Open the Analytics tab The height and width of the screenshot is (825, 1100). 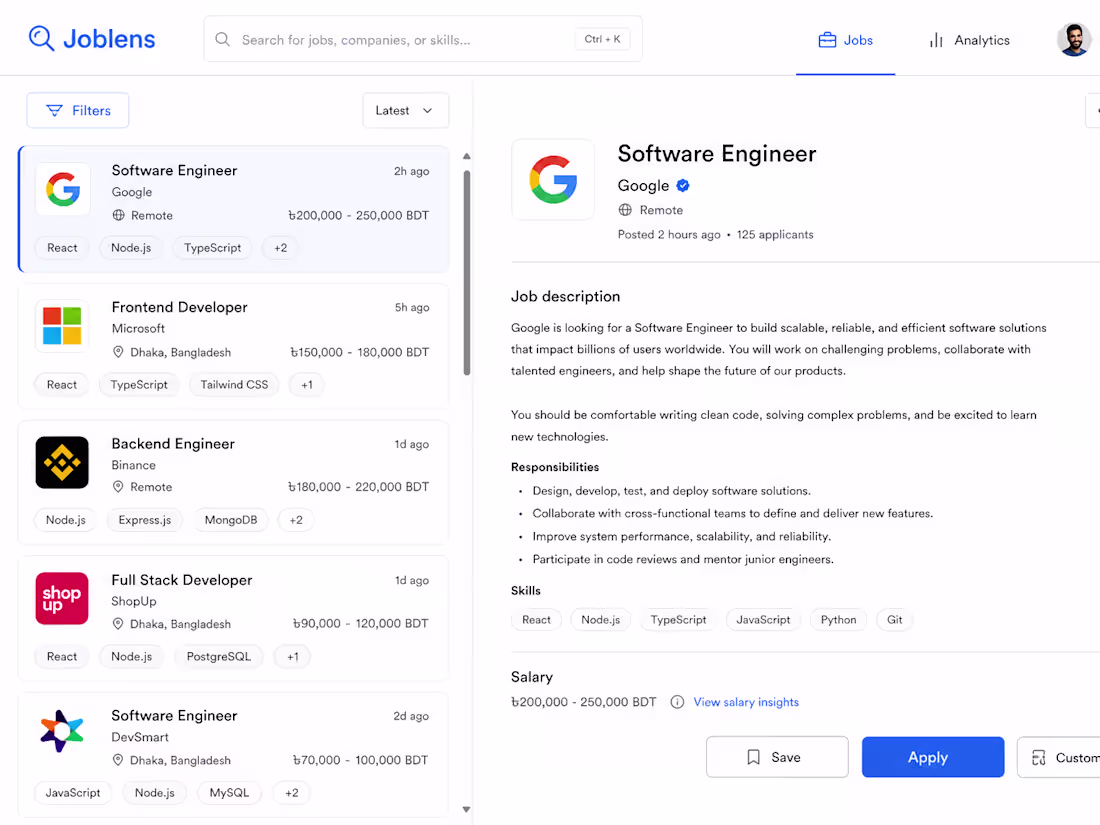[969, 40]
